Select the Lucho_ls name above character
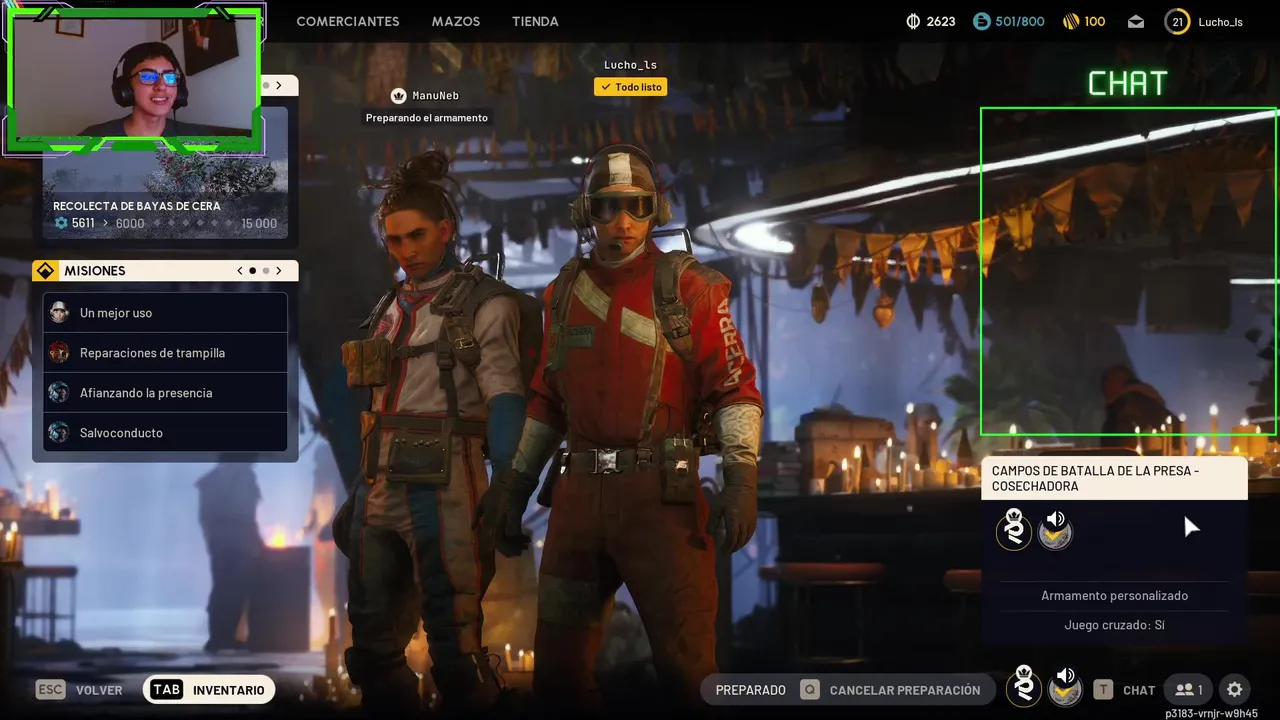 point(631,65)
